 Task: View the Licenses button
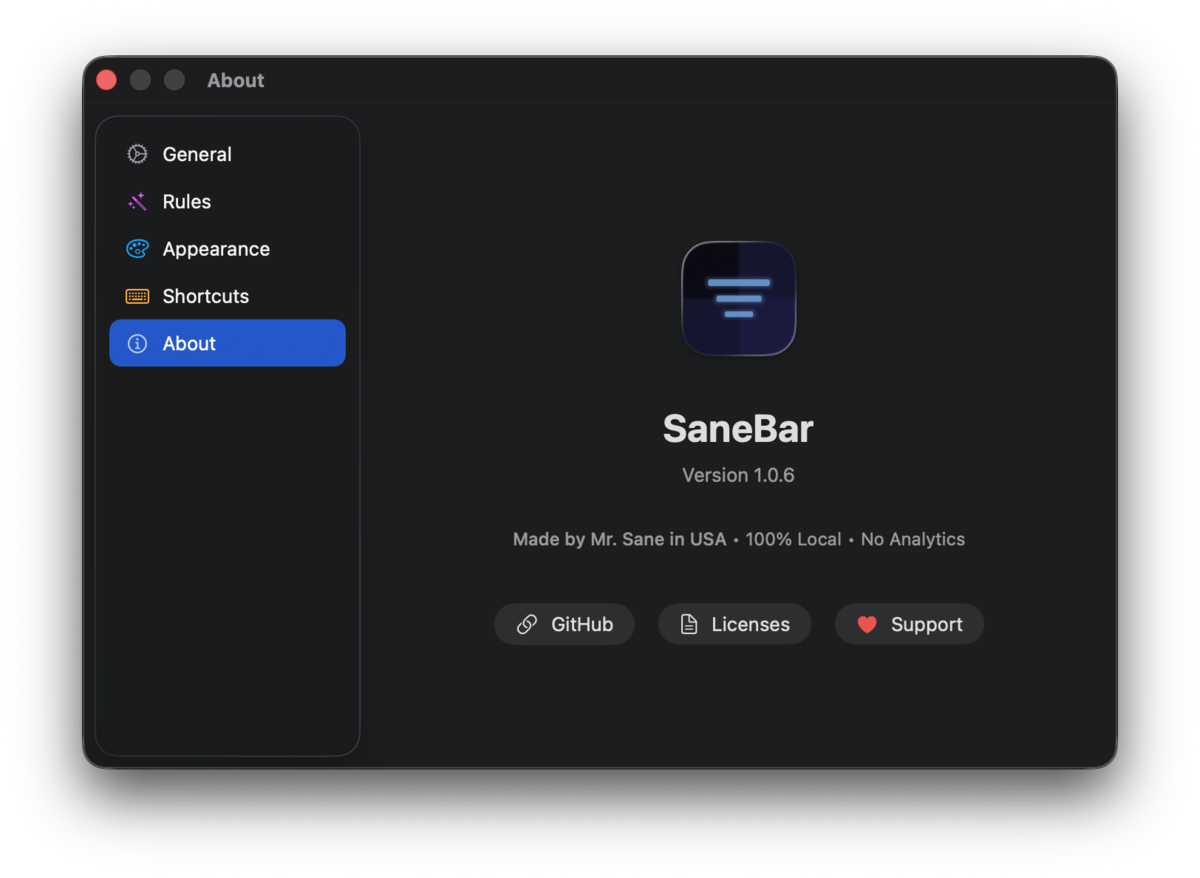tap(734, 624)
